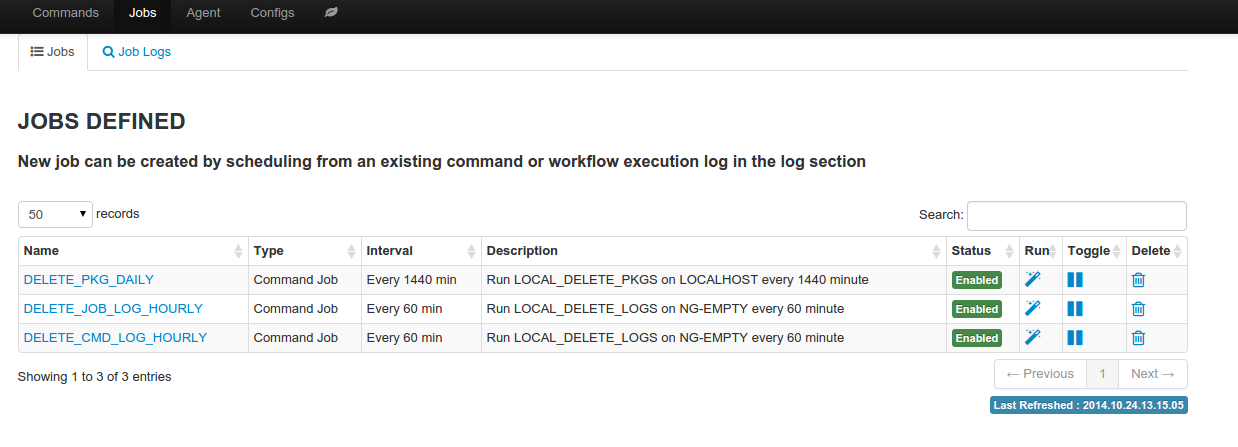Select the description 'Run LOCAL_DELETE_PKGS on LOCALHOST every 1440 minute'
This screenshot has width=1238, height=447.
677,280
